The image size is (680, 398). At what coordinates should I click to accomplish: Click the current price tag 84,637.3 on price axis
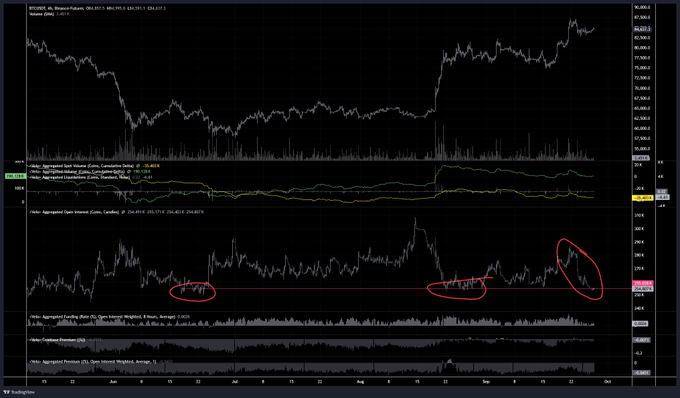pos(642,29)
